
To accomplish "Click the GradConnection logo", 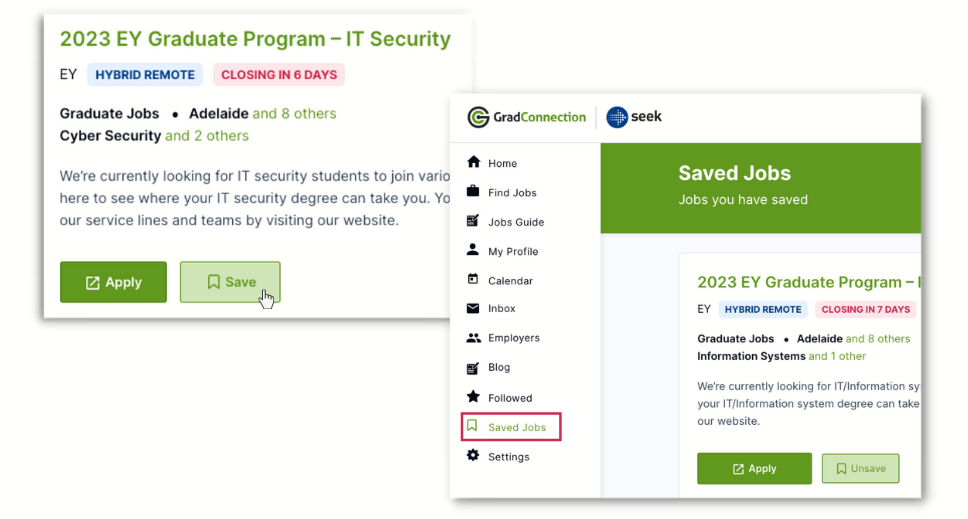I will pyautogui.click(x=527, y=117).
